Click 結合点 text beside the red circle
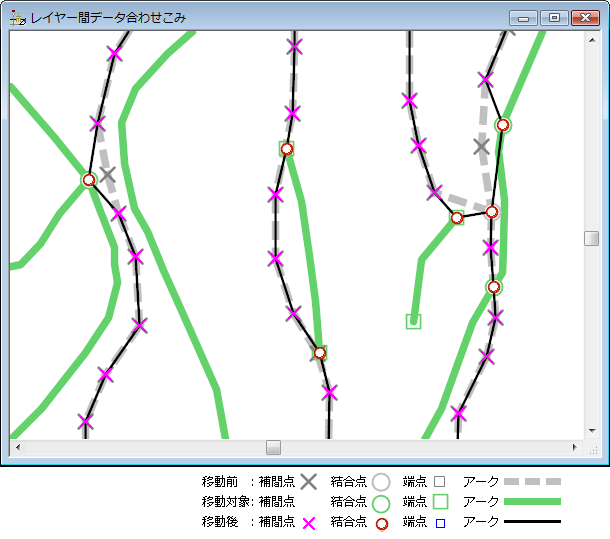The width and height of the screenshot is (610, 539). click(x=349, y=521)
